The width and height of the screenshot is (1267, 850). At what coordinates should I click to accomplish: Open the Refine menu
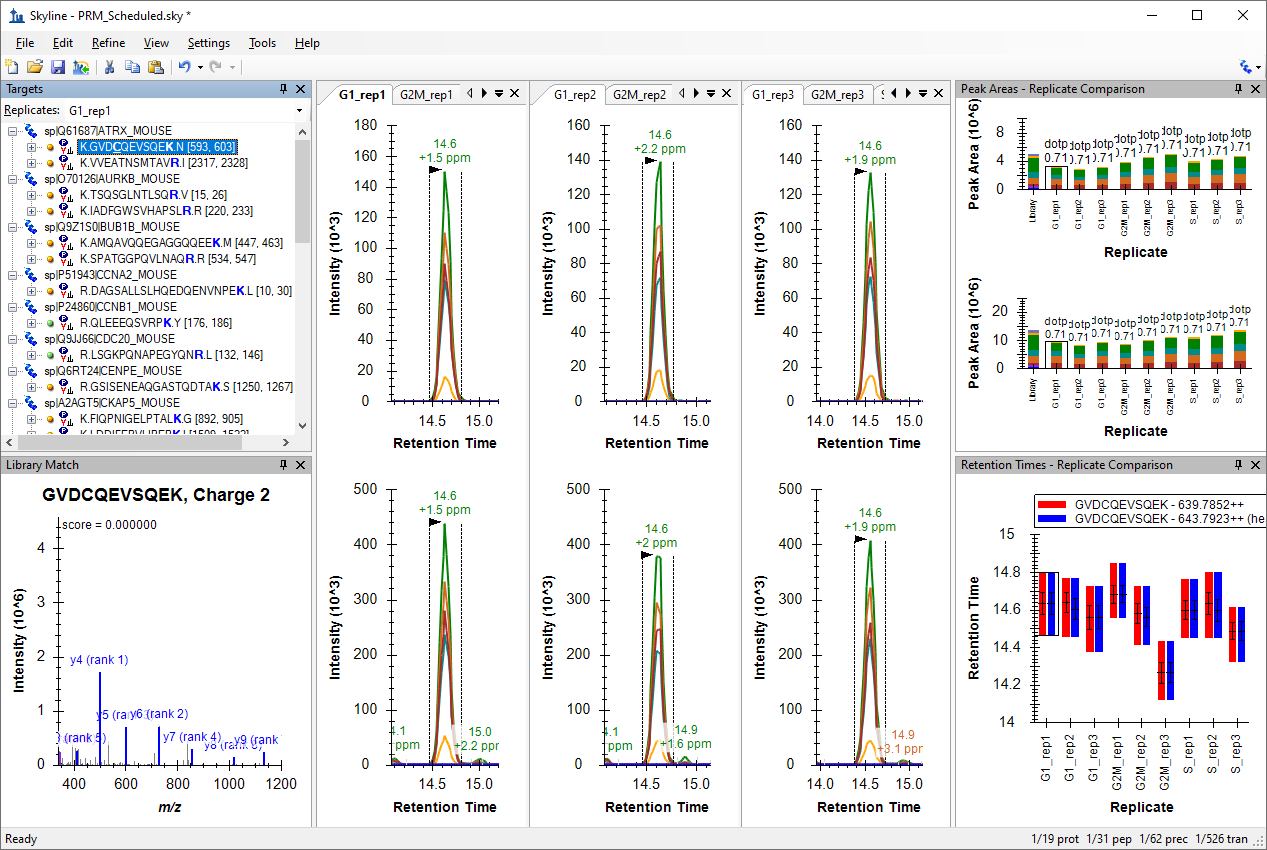tap(108, 43)
